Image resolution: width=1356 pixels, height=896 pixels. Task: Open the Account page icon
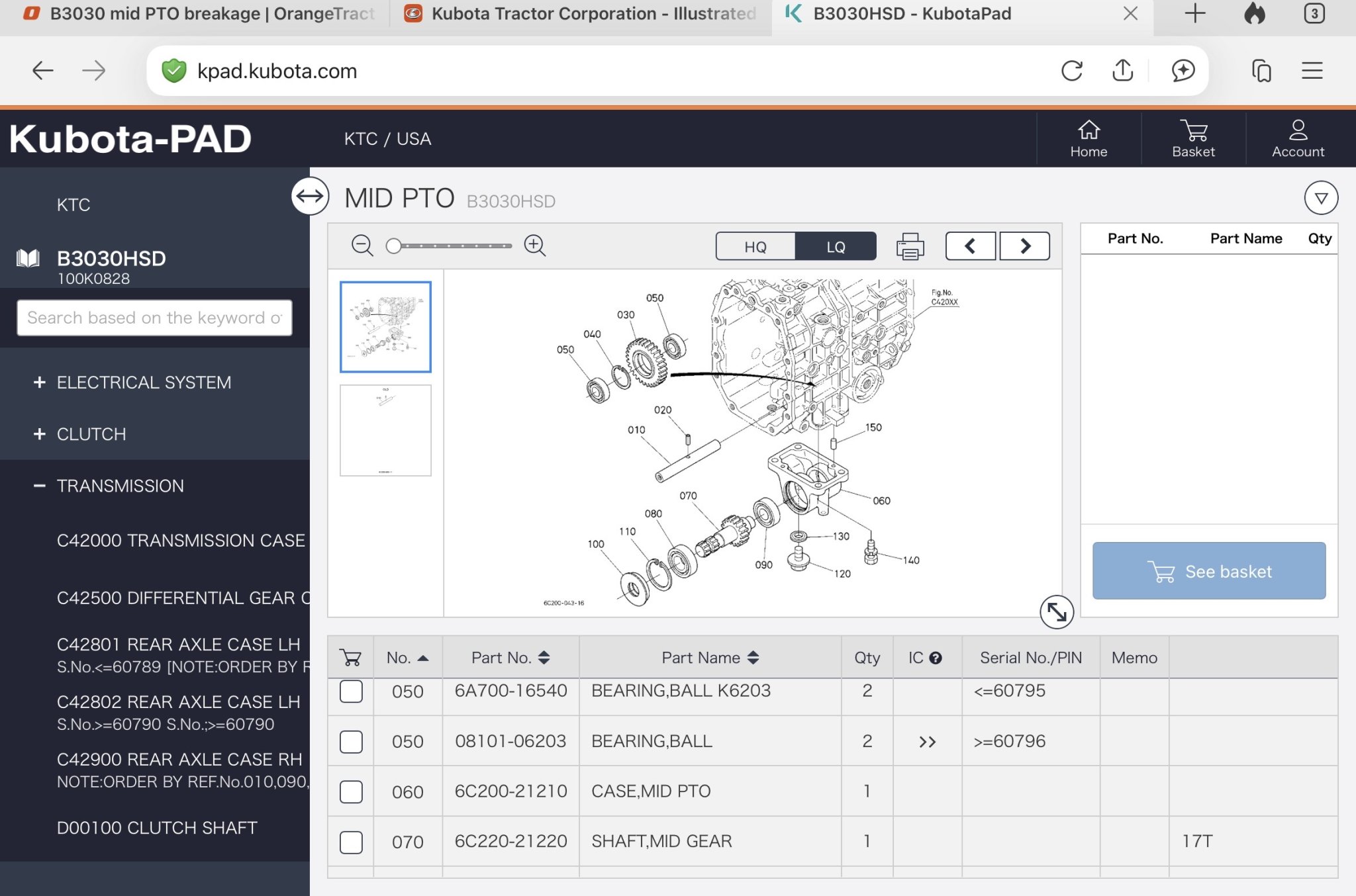point(1298,138)
